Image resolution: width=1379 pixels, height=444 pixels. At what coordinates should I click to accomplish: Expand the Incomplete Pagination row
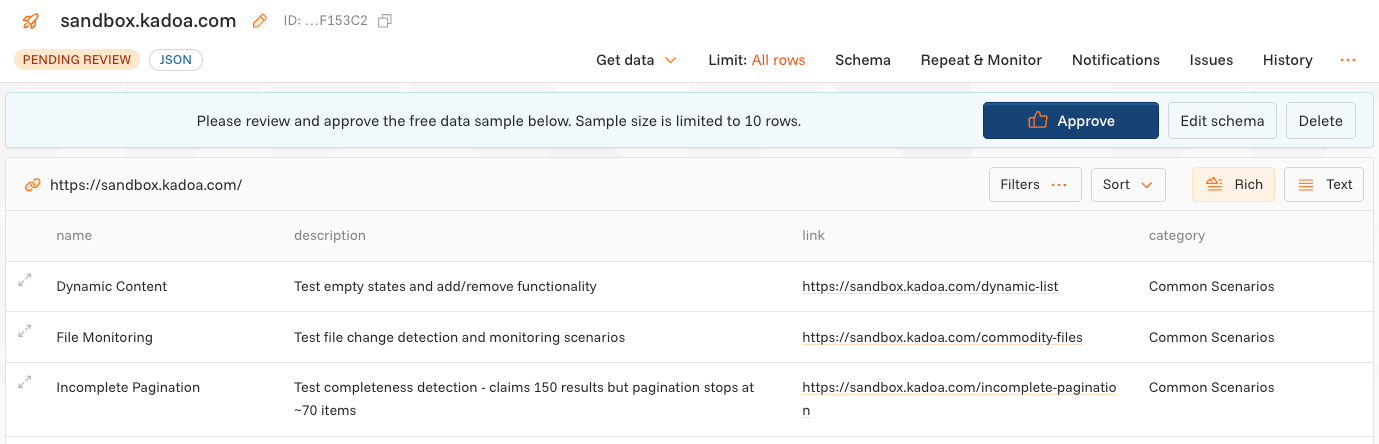(25, 381)
